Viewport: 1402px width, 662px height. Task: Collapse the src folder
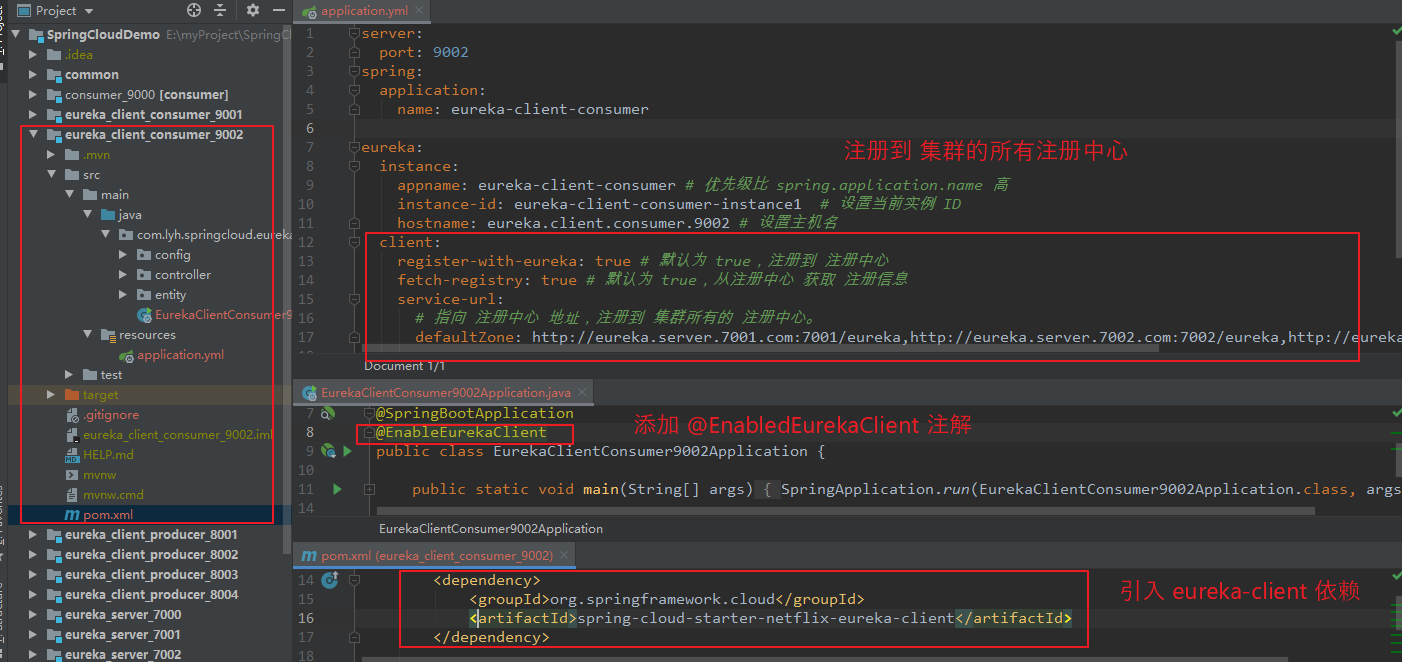(x=51, y=175)
